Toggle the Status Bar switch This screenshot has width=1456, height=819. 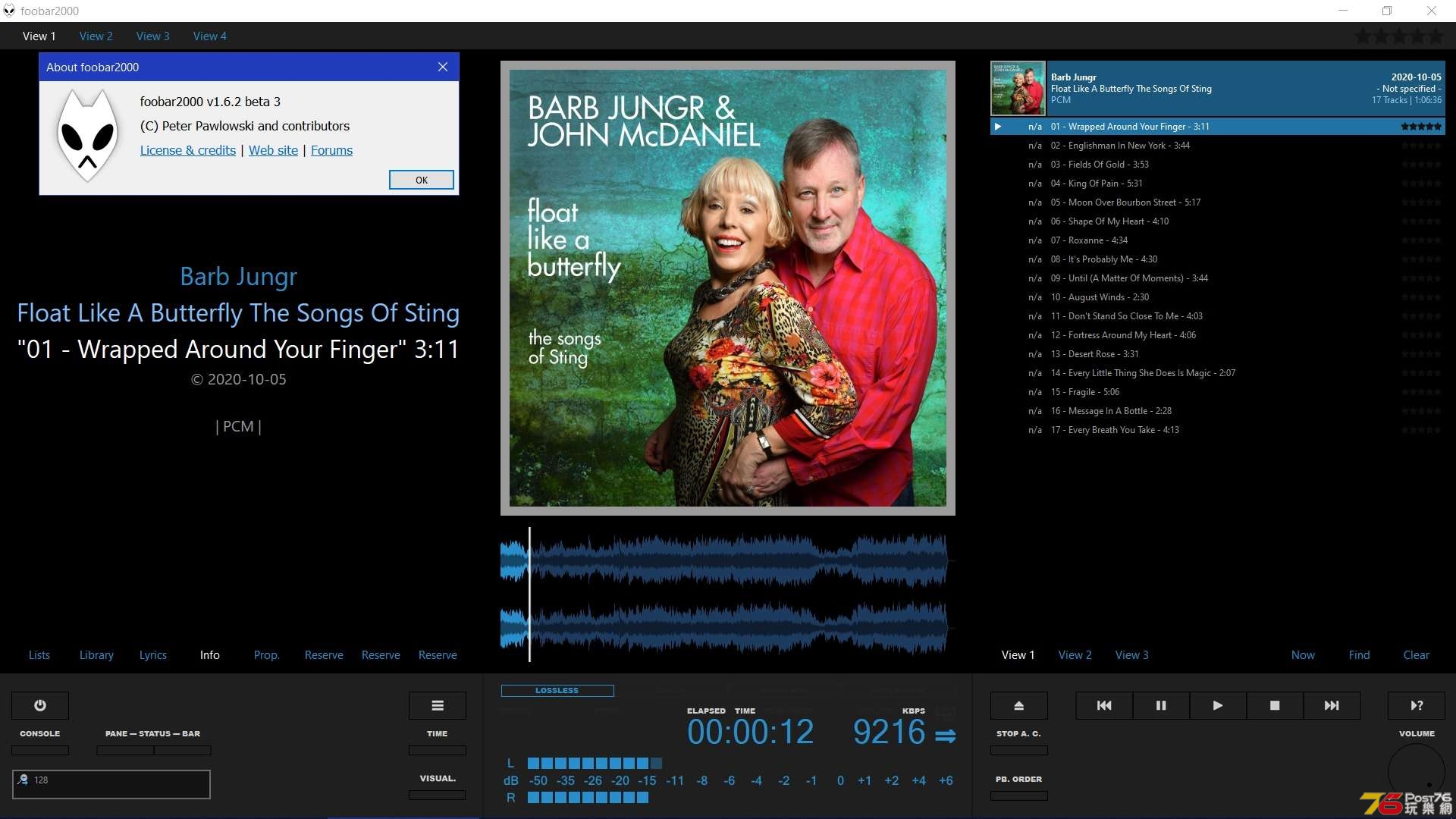click(x=183, y=750)
